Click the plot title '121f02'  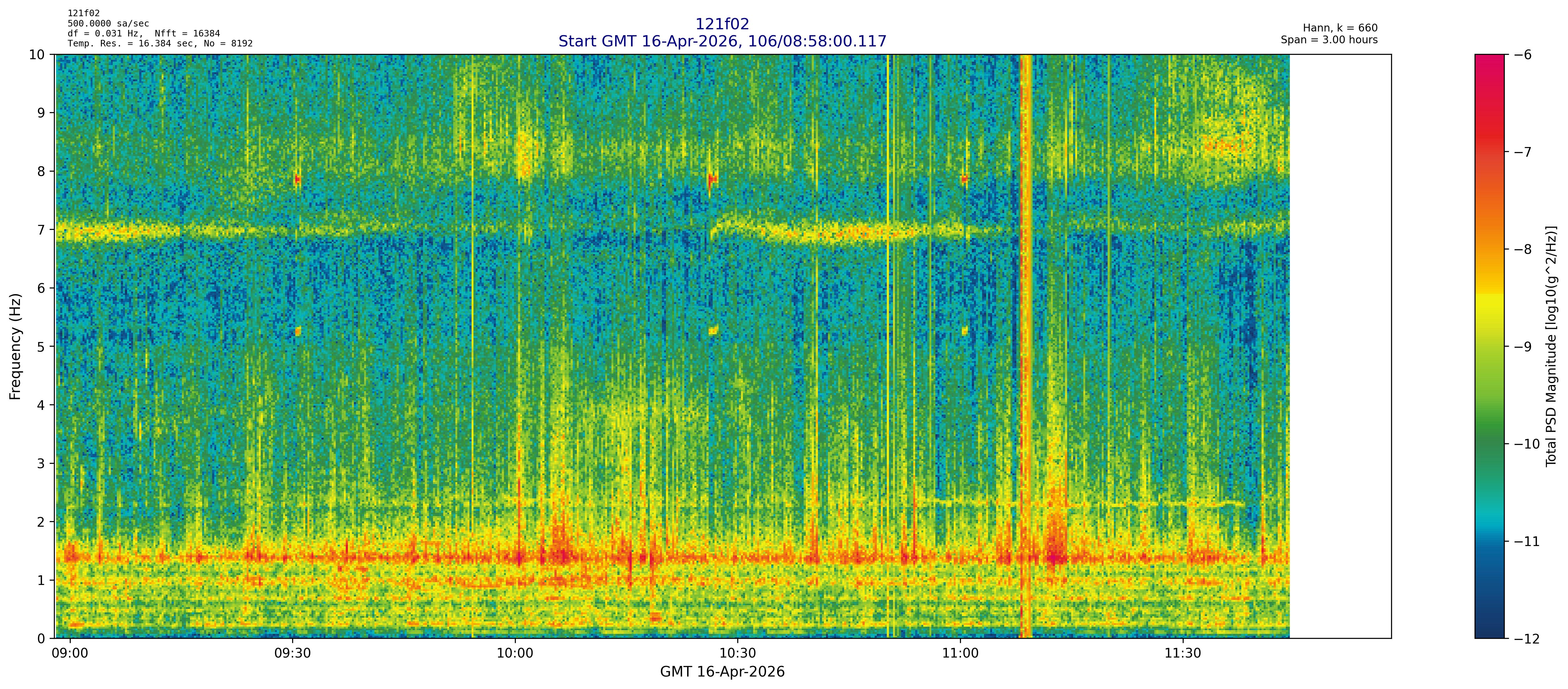pos(722,24)
